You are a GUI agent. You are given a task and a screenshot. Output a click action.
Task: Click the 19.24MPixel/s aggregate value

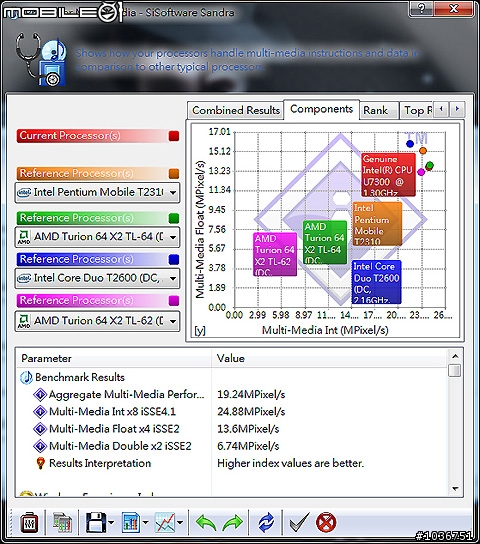tap(251, 394)
